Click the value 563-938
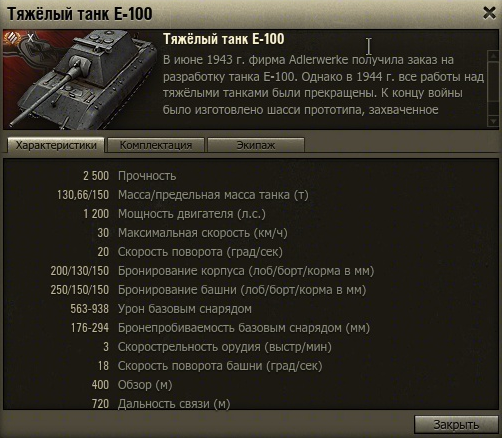503x438 pixels. coord(90,309)
